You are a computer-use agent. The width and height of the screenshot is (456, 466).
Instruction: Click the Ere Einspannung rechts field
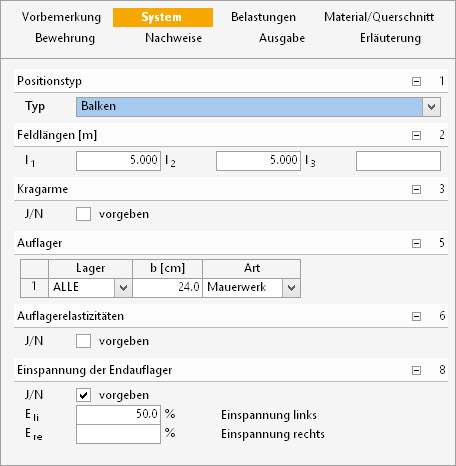pos(118,434)
